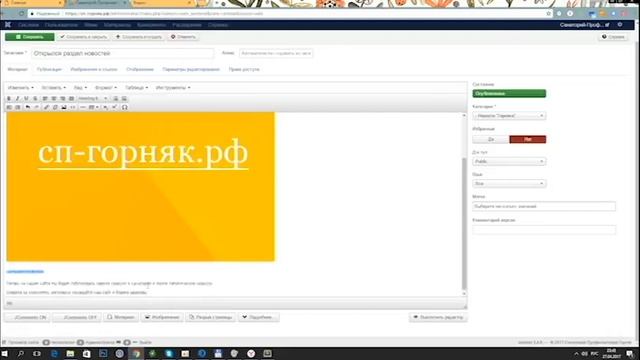Click the horizontal line icon in toolbar

(x=83, y=107)
